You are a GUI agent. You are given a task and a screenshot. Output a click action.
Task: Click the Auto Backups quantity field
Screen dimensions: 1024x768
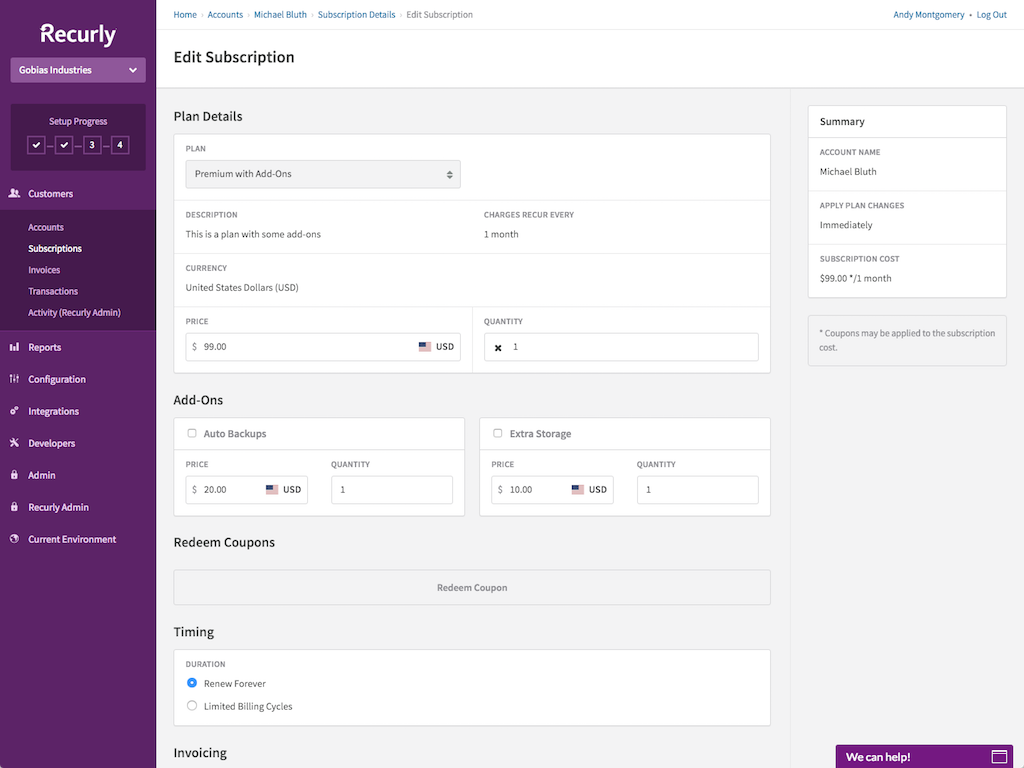pos(392,490)
